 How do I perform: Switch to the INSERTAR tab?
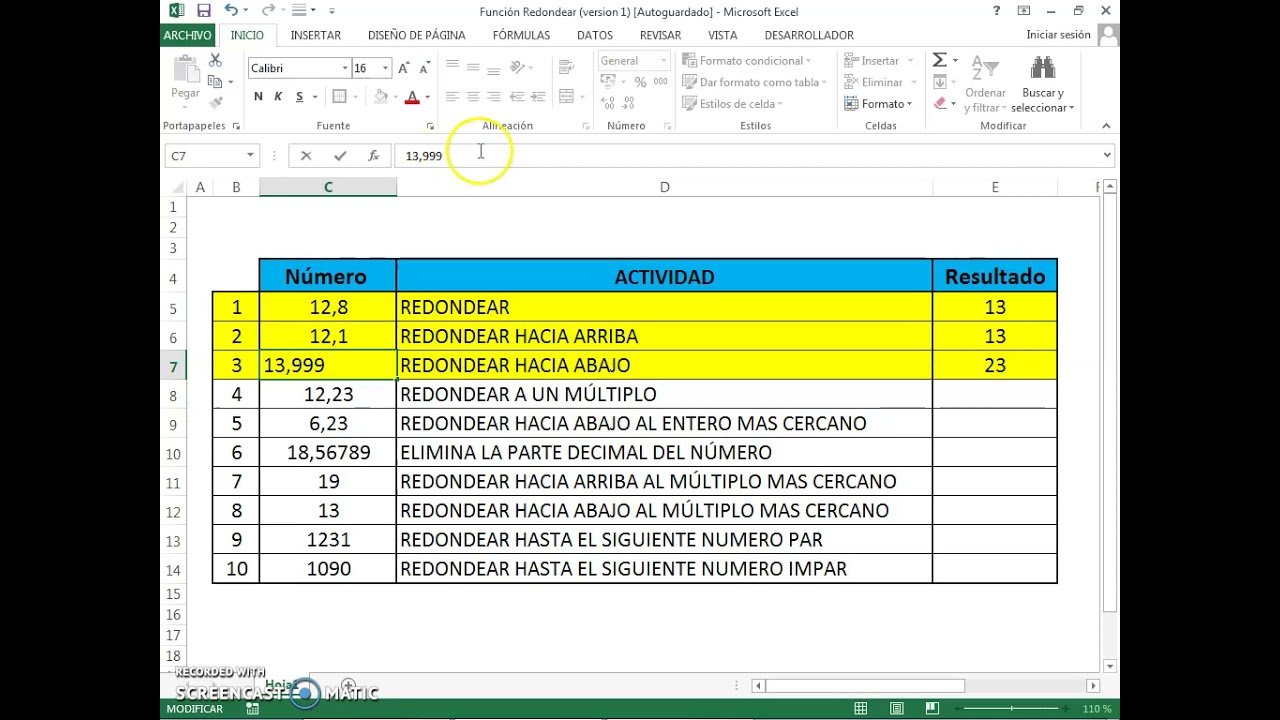[316, 35]
